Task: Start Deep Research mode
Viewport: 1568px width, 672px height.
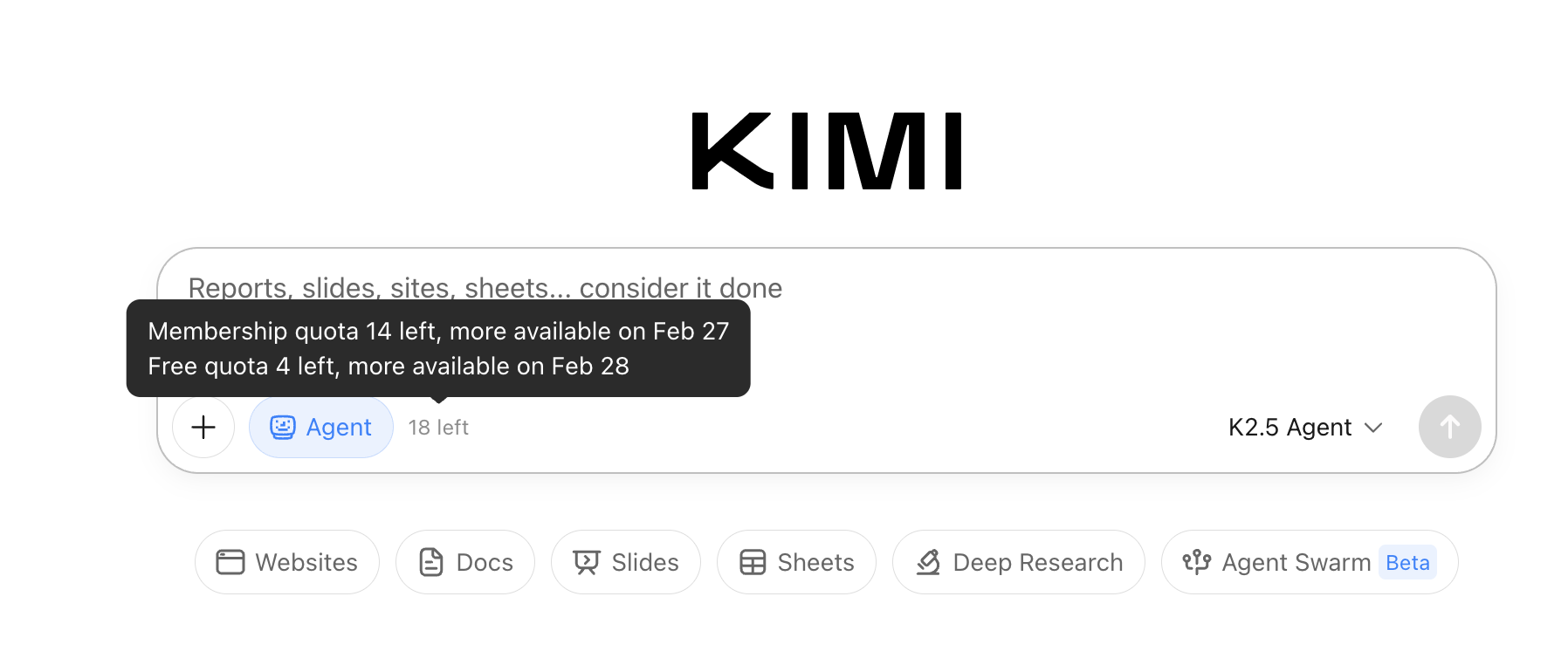Action: click(x=1019, y=562)
